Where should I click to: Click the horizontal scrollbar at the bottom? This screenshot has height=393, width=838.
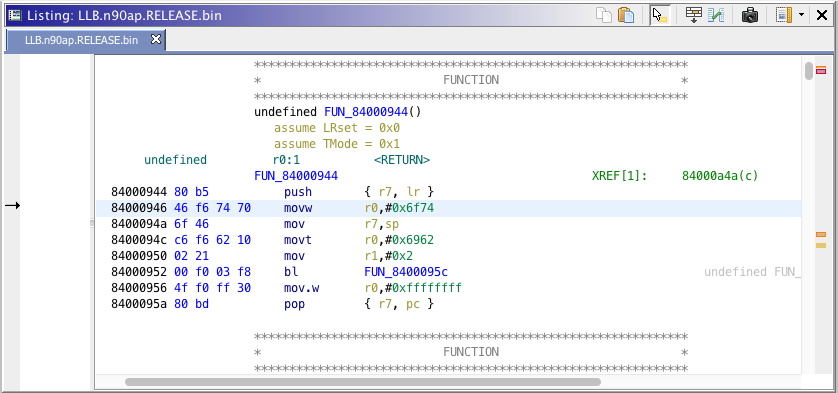pyautogui.click(x=362, y=382)
